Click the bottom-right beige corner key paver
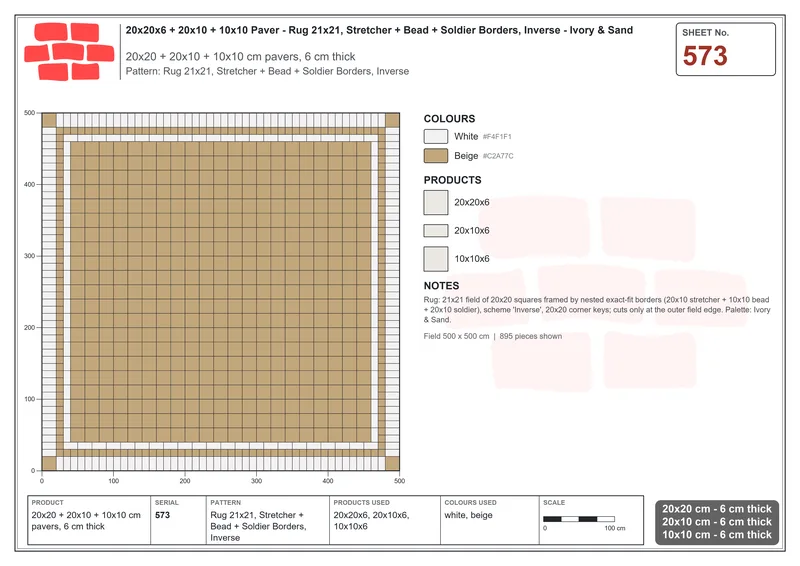This screenshot has width=800, height=566. click(392, 463)
